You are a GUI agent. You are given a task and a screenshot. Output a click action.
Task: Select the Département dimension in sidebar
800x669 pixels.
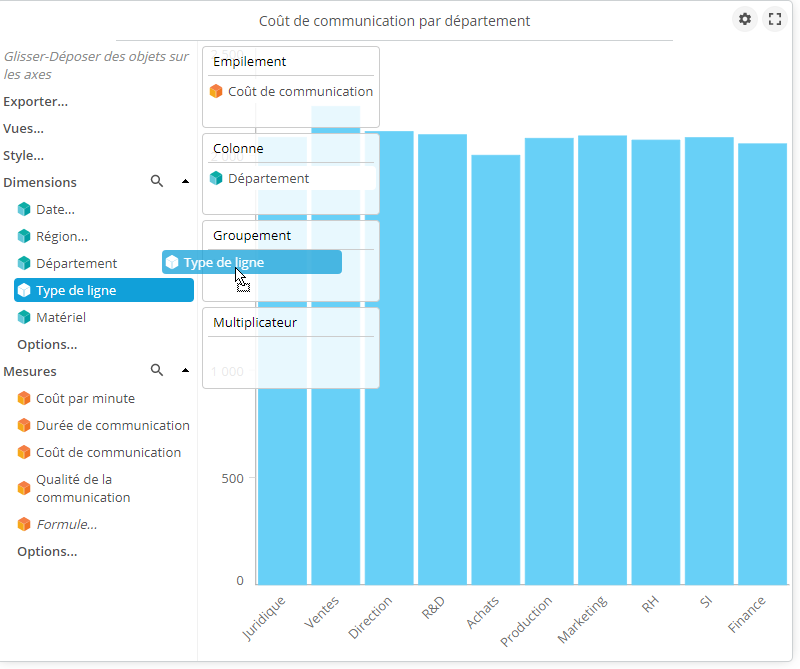click(76, 264)
